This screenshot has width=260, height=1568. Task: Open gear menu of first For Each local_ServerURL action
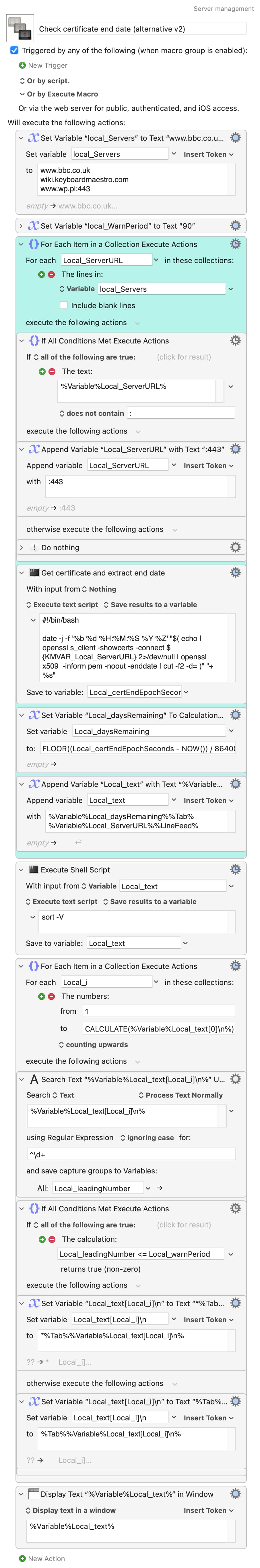coord(236,244)
